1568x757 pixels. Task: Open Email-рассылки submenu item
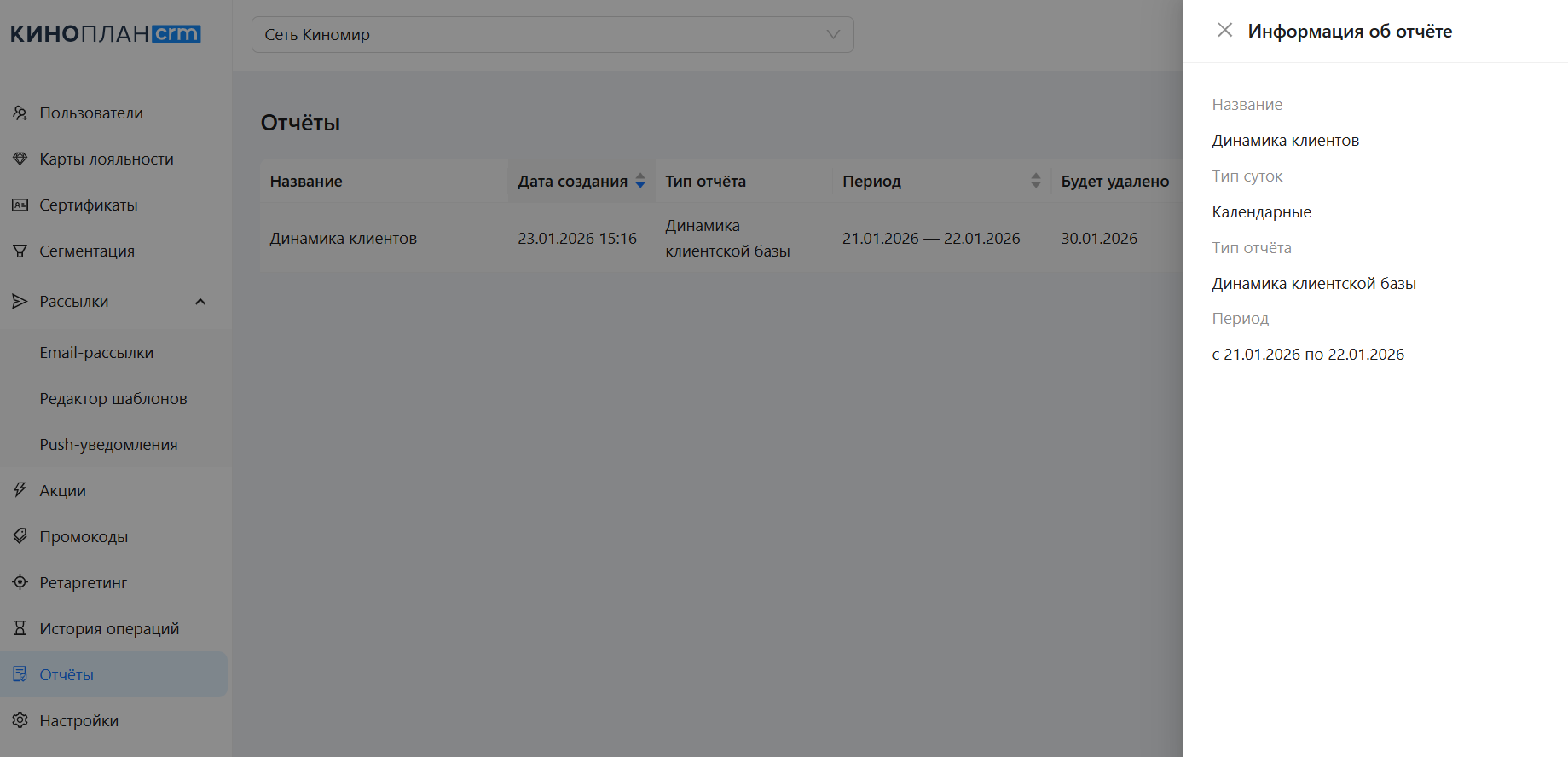tap(96, 353)
